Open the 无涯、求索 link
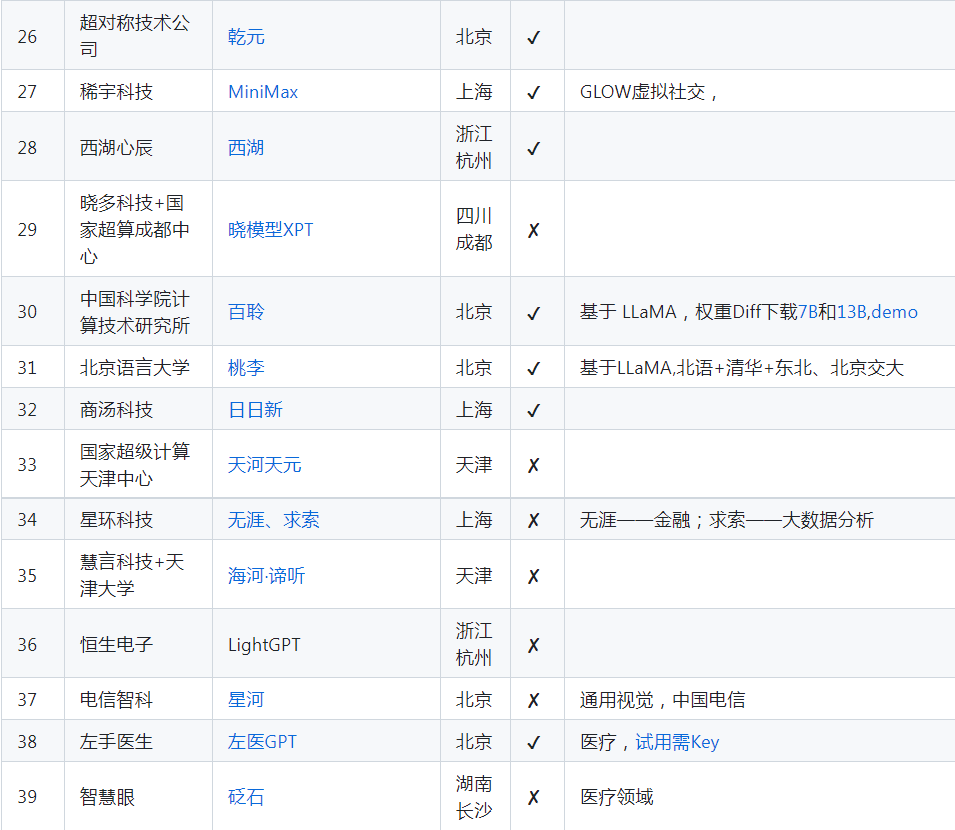The height and width of the screenshot is (830, 955). pyautogui.click(x=273, y=520)
